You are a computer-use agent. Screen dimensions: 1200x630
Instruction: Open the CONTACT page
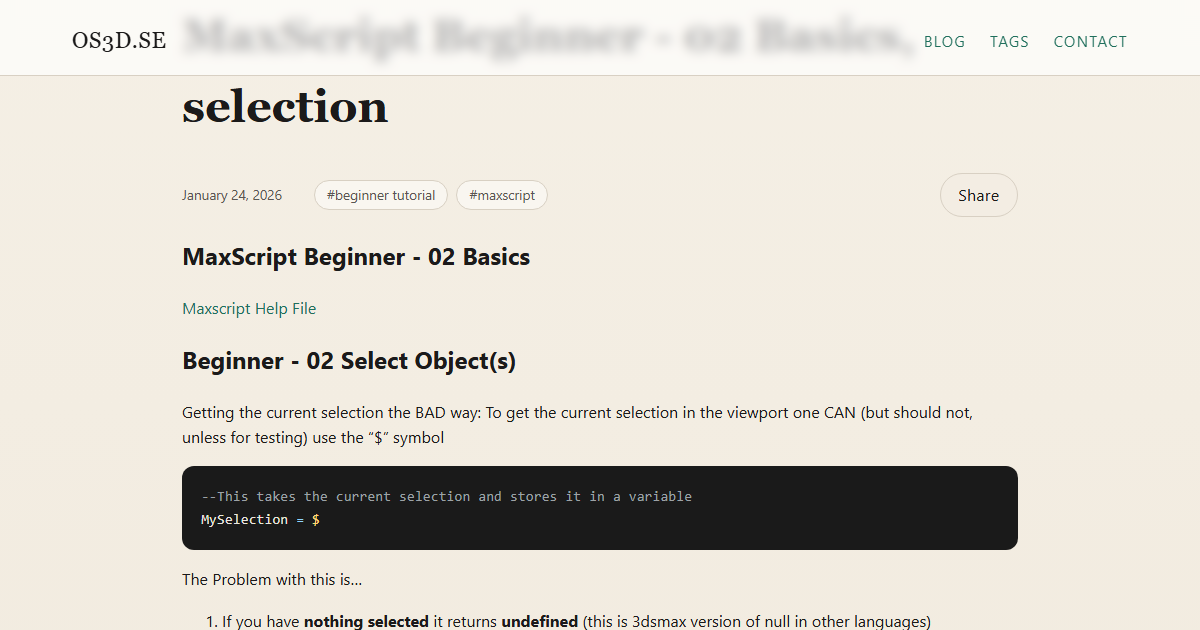[1090, 41]
